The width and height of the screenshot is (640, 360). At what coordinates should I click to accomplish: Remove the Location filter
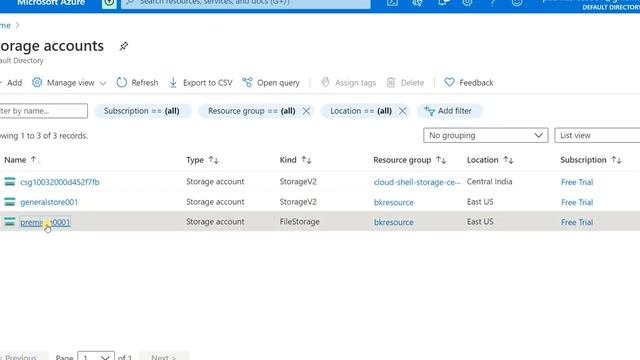click(x=402, y=111)
